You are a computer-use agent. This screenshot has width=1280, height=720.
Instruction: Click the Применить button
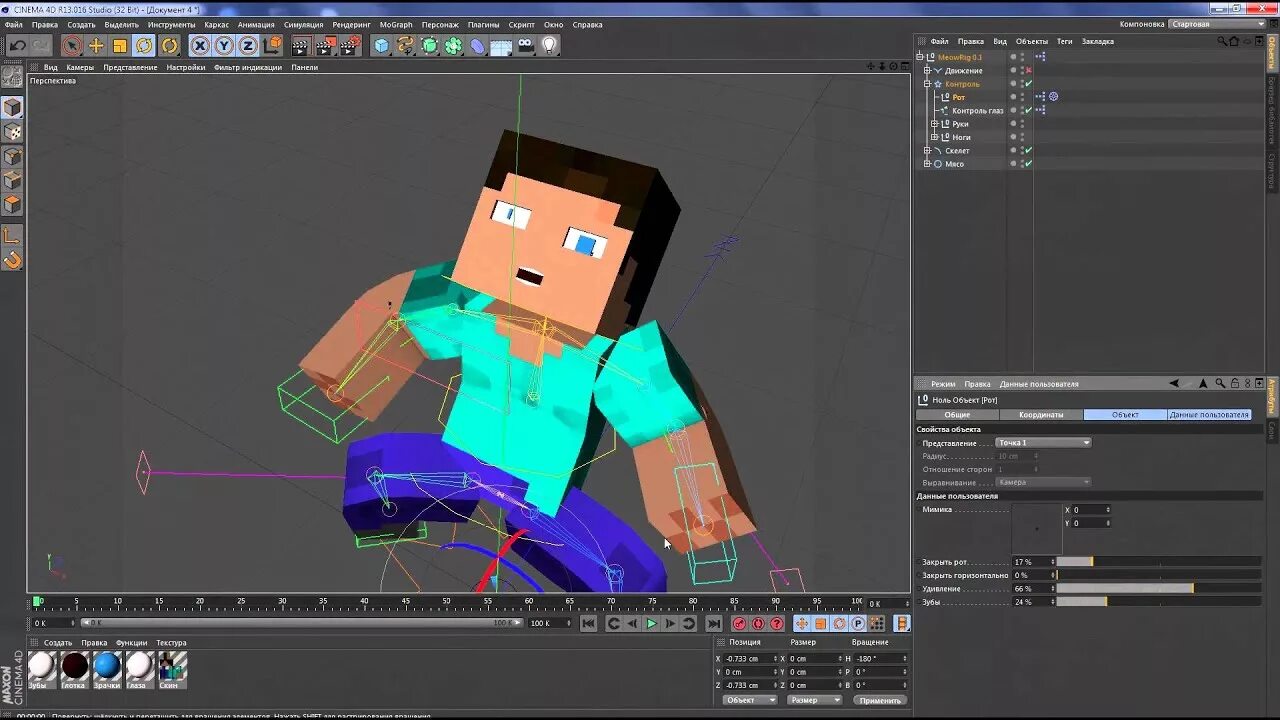tap(880, 700)
